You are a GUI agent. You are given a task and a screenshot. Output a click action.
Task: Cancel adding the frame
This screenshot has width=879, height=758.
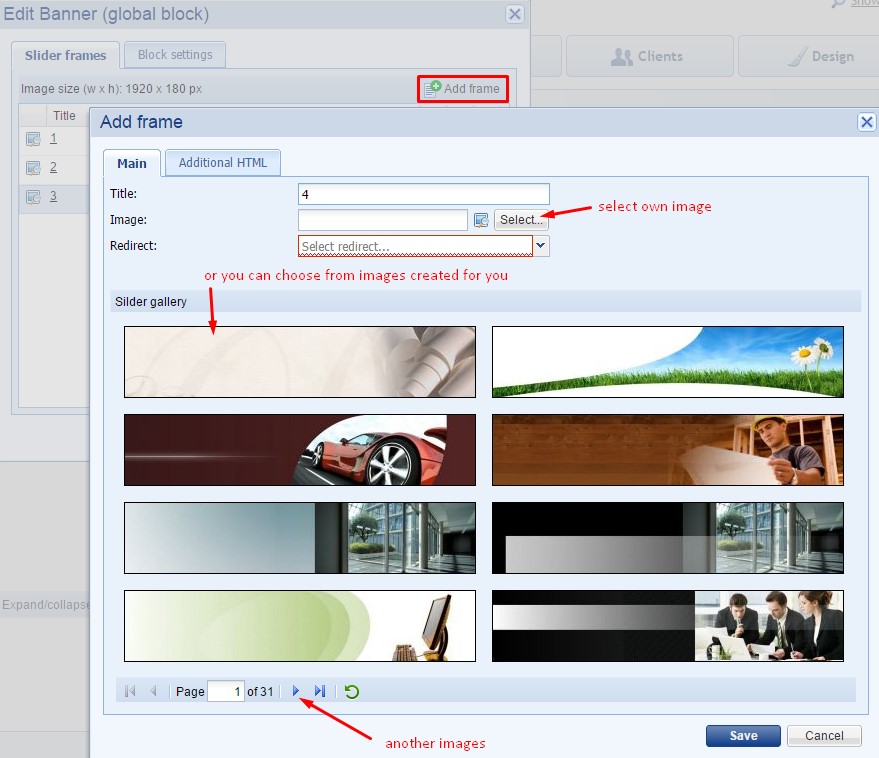tap(824, 736)
